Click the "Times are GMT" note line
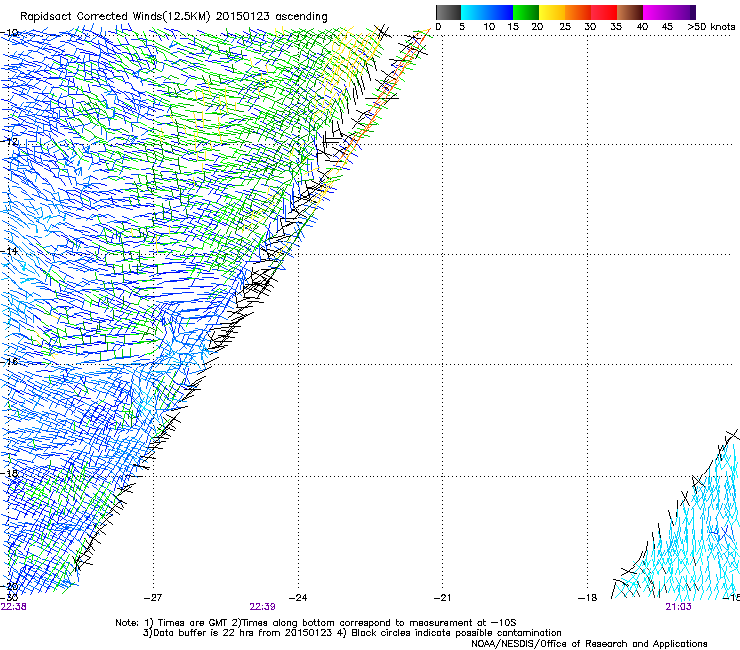This screenshot has width=740, height=650. [316, 623]
